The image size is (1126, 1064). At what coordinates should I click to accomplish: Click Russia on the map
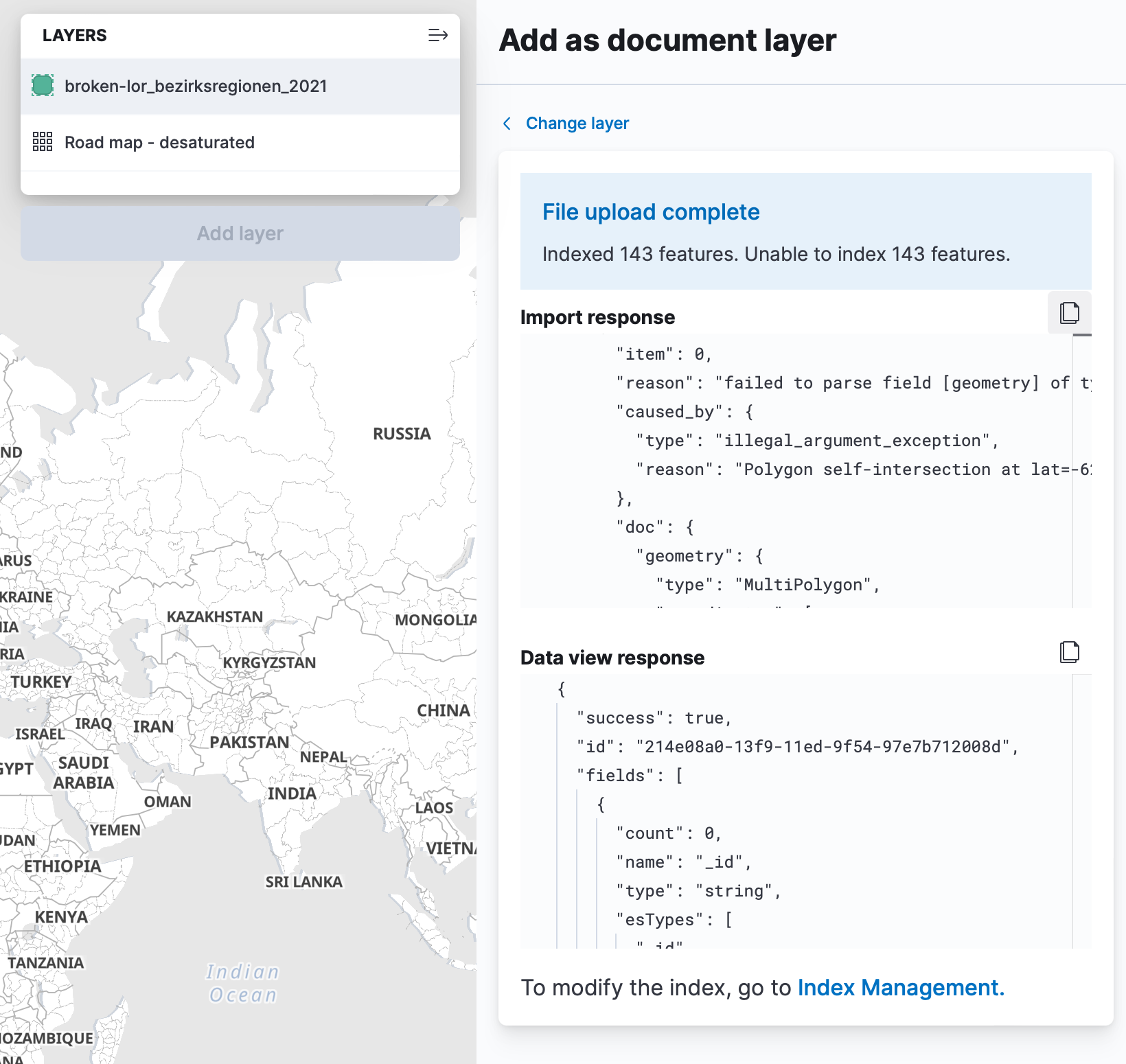click(402, 433)
